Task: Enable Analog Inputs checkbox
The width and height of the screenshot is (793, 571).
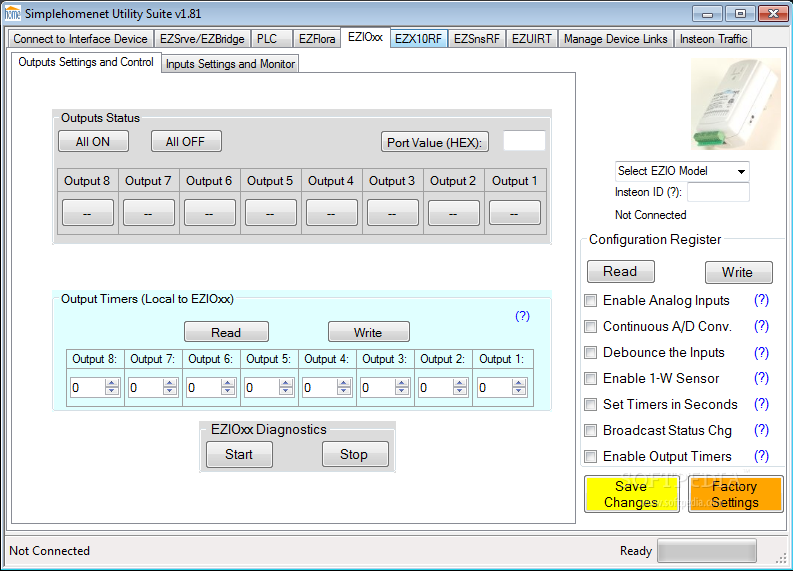Action: tap(590, 300)
